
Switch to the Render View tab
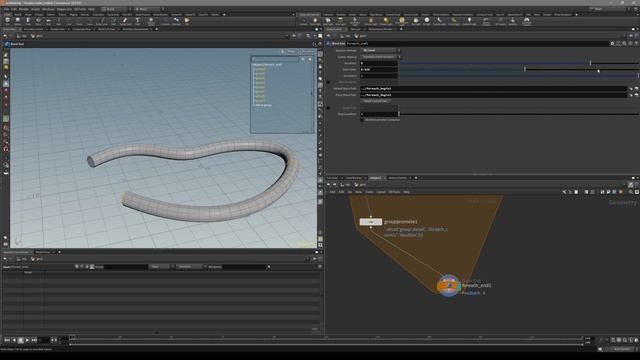point(57,29)
